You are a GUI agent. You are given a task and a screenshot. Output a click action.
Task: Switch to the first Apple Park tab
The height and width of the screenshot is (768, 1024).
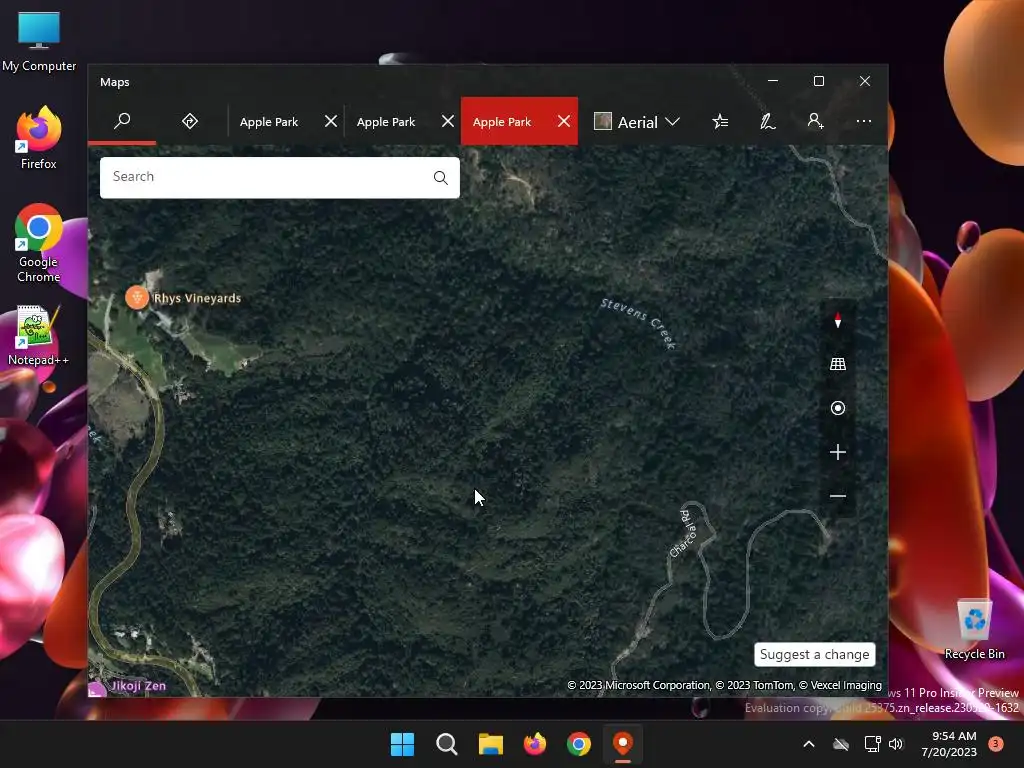click(x=269, y=122)
